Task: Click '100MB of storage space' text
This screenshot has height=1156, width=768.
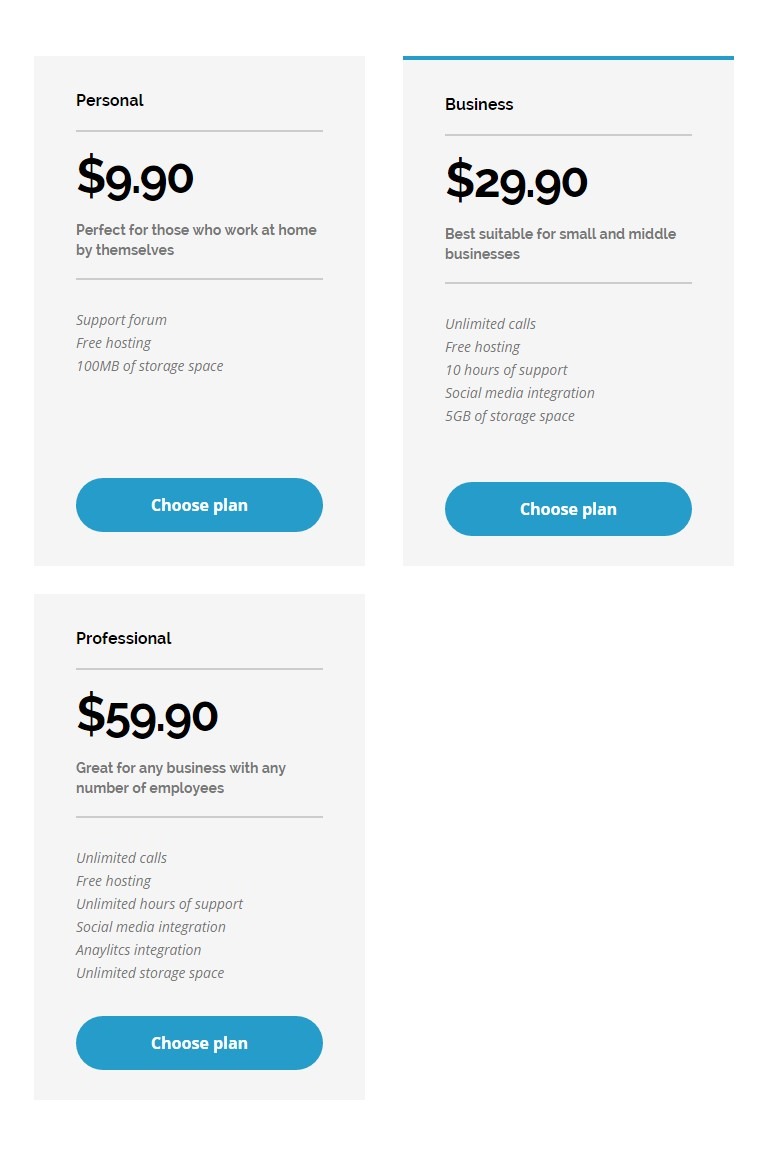Action: click(x=150, y=366)
